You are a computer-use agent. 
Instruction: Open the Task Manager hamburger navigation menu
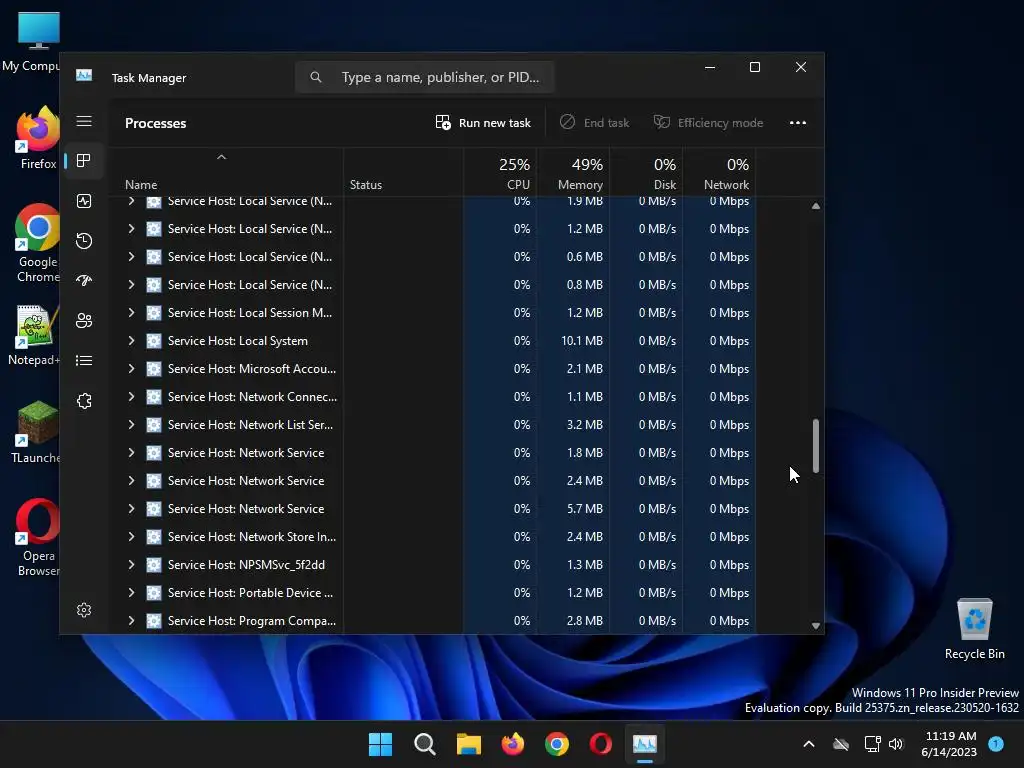(x=84, y=121)
